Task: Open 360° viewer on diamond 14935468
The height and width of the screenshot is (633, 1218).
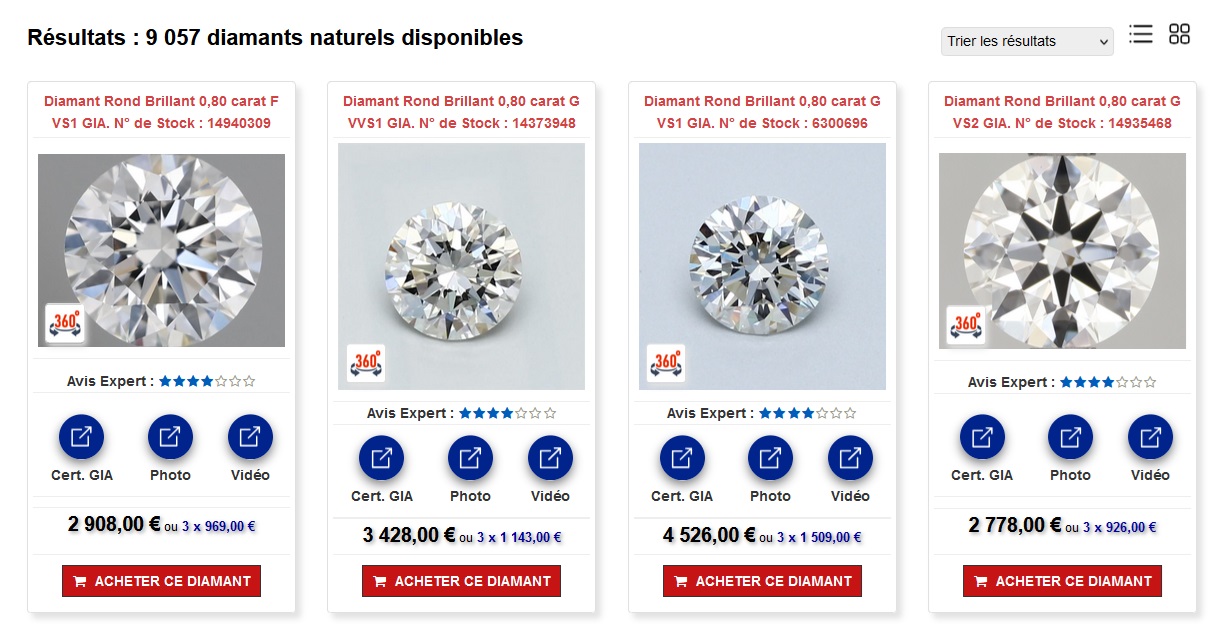Action: pyautogui.click(x=964, y=325)
